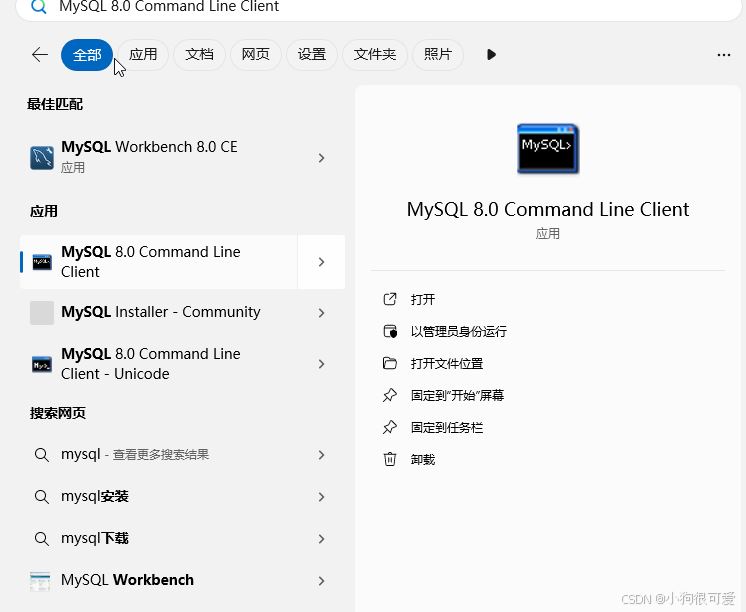746x612 pixels.
Task: Click search icon beside mysql 查看更多搜索结果
Action: [x=42, y=454]
